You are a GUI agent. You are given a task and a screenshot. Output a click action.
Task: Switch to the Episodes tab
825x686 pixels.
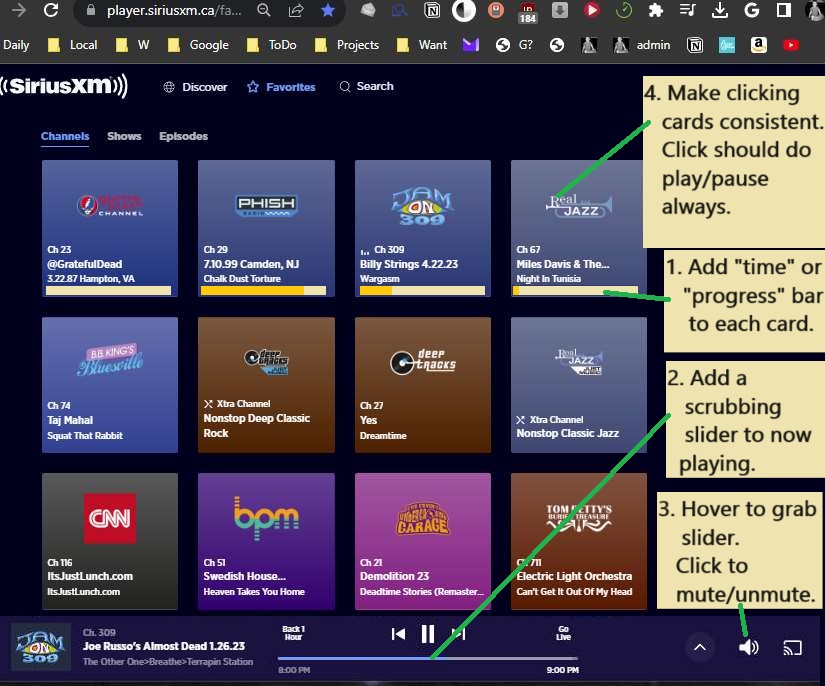(x=183, y=136)
